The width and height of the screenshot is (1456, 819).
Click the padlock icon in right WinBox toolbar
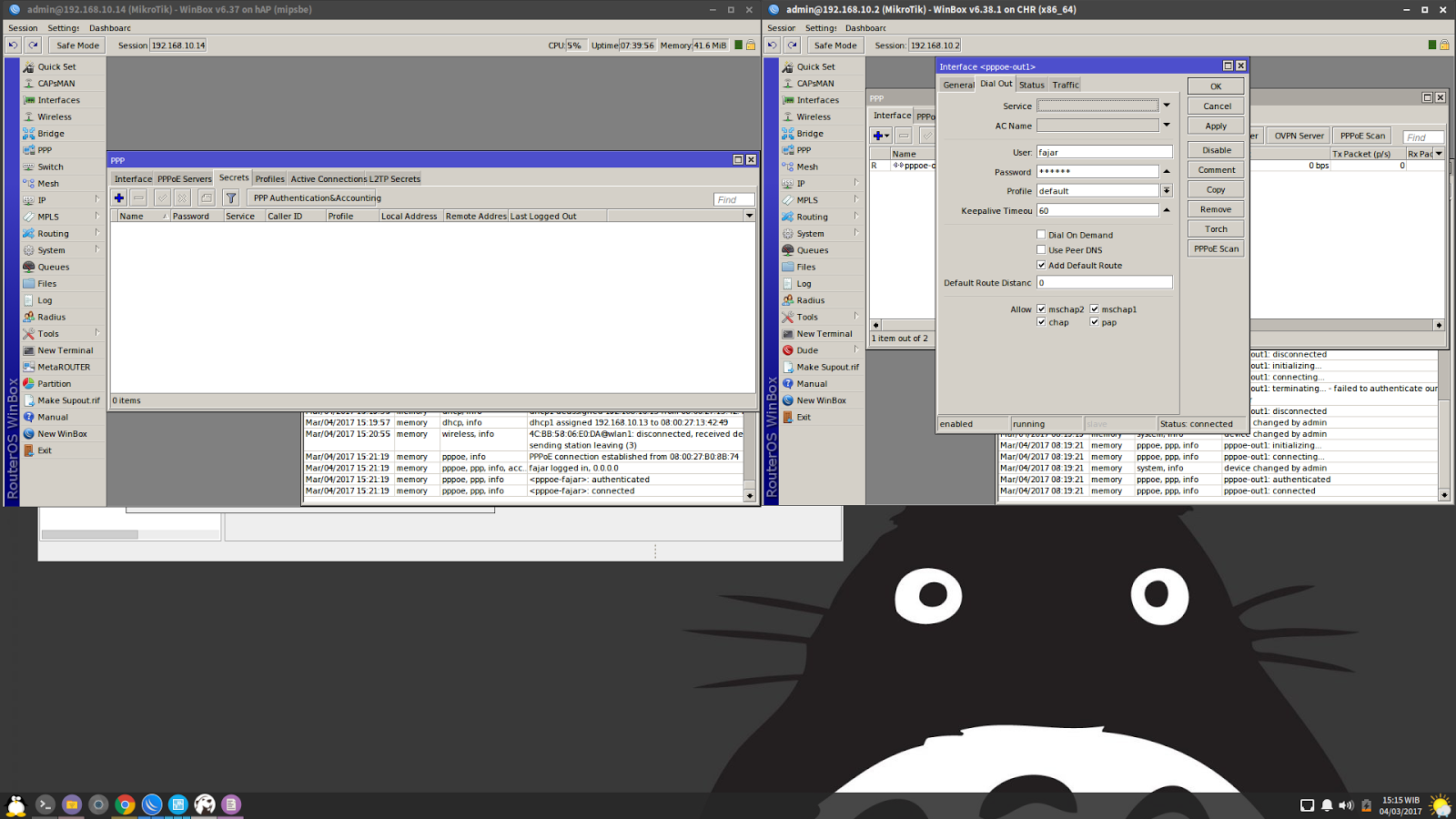click(1444, 45)
